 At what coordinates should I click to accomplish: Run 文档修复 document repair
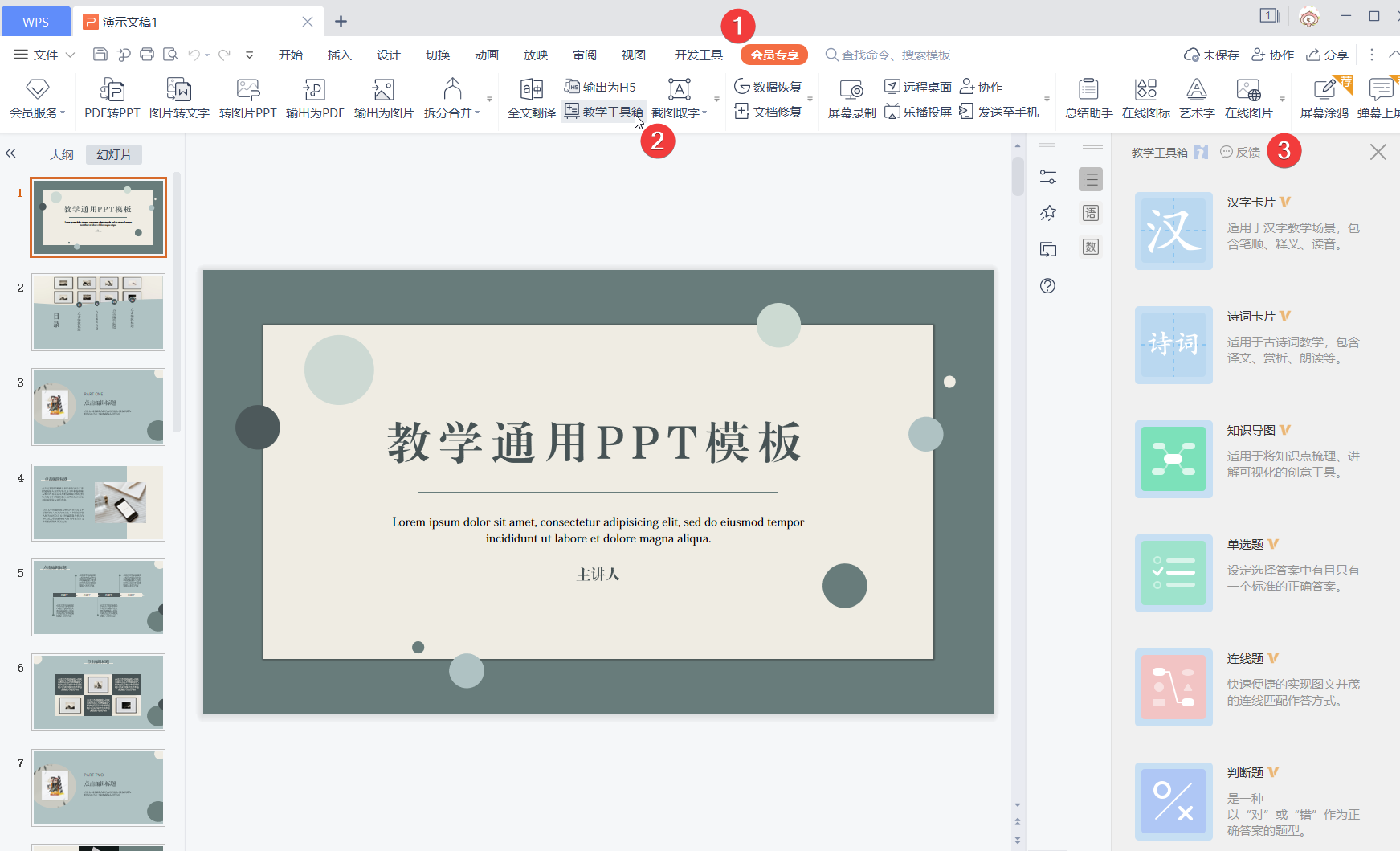(768, 112)
